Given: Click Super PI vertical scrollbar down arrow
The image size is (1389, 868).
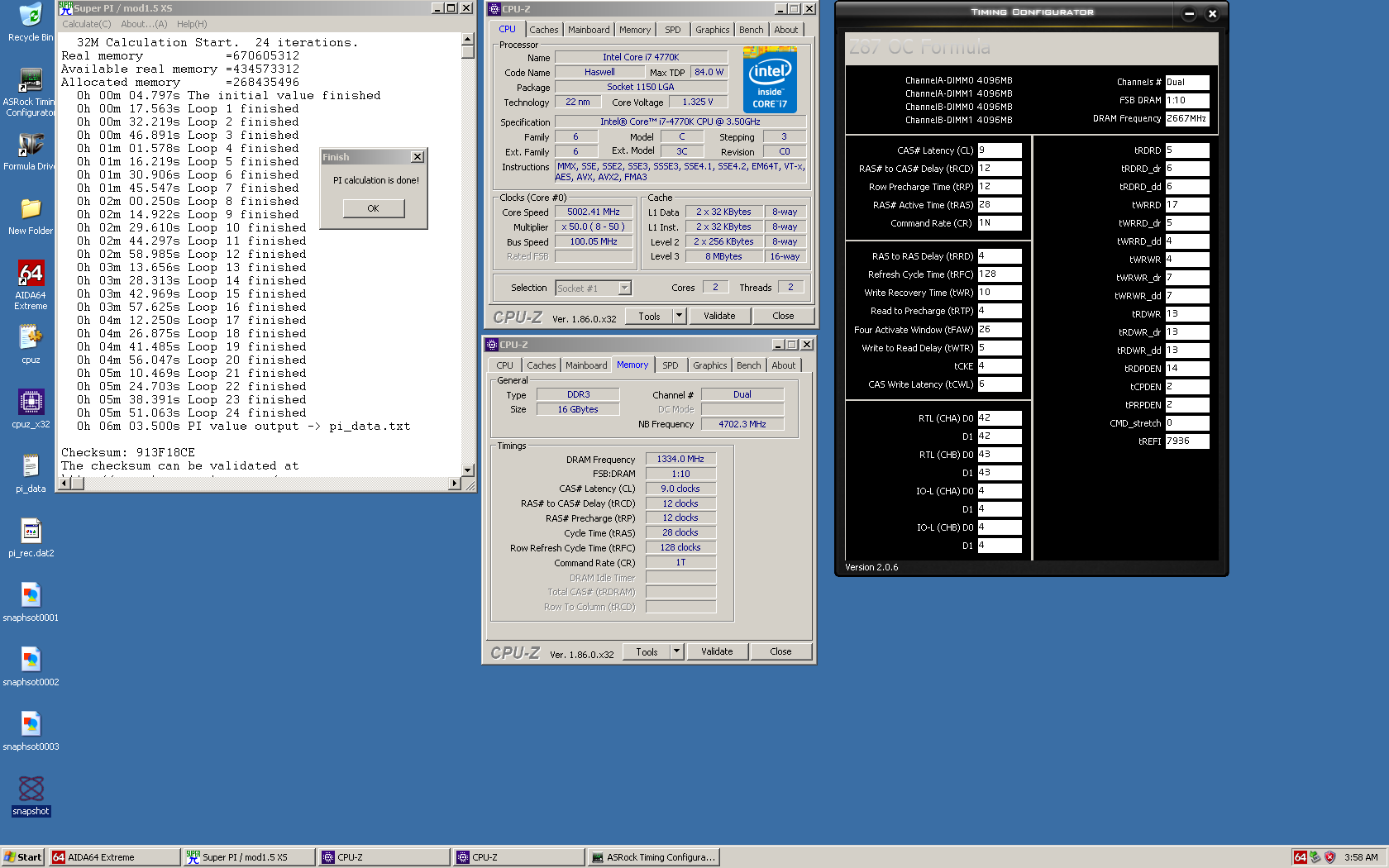Looking at the screenshot, I should pyautogui.click(x=467, y=470).
